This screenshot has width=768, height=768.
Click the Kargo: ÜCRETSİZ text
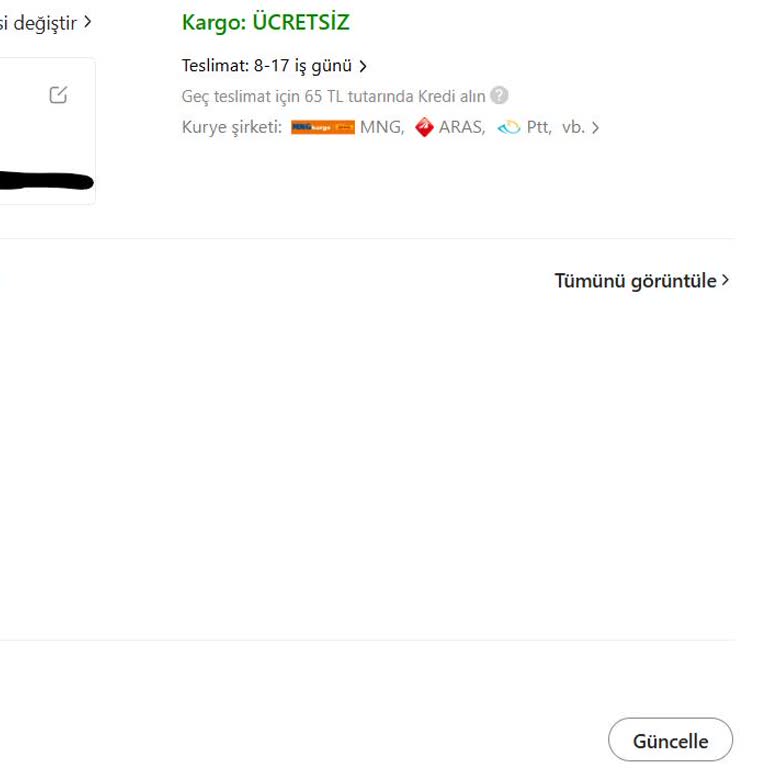click(265, 23)
